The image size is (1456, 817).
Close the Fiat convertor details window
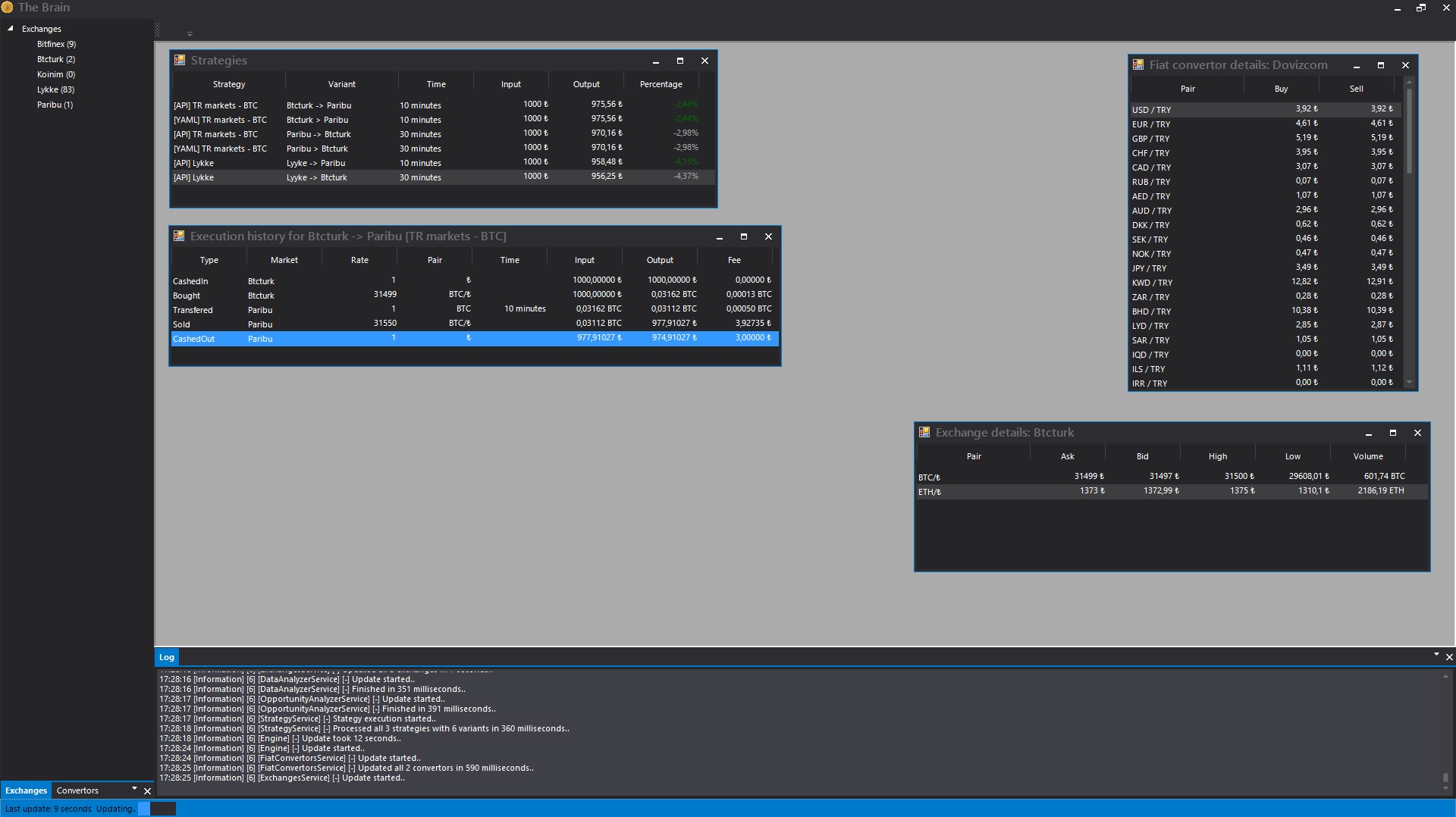[x=1404, y=65]
